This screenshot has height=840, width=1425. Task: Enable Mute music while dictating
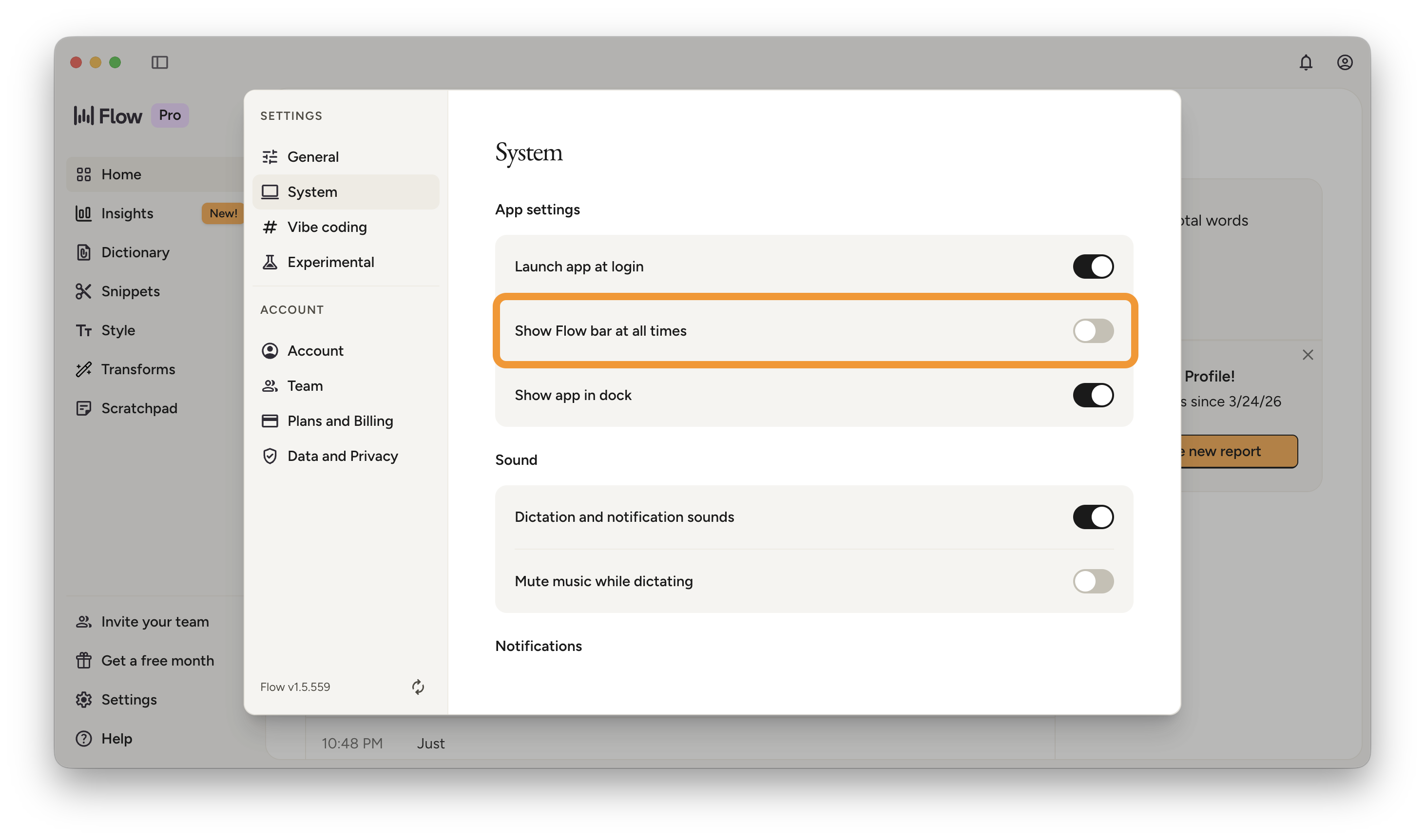click(1093, 582)
